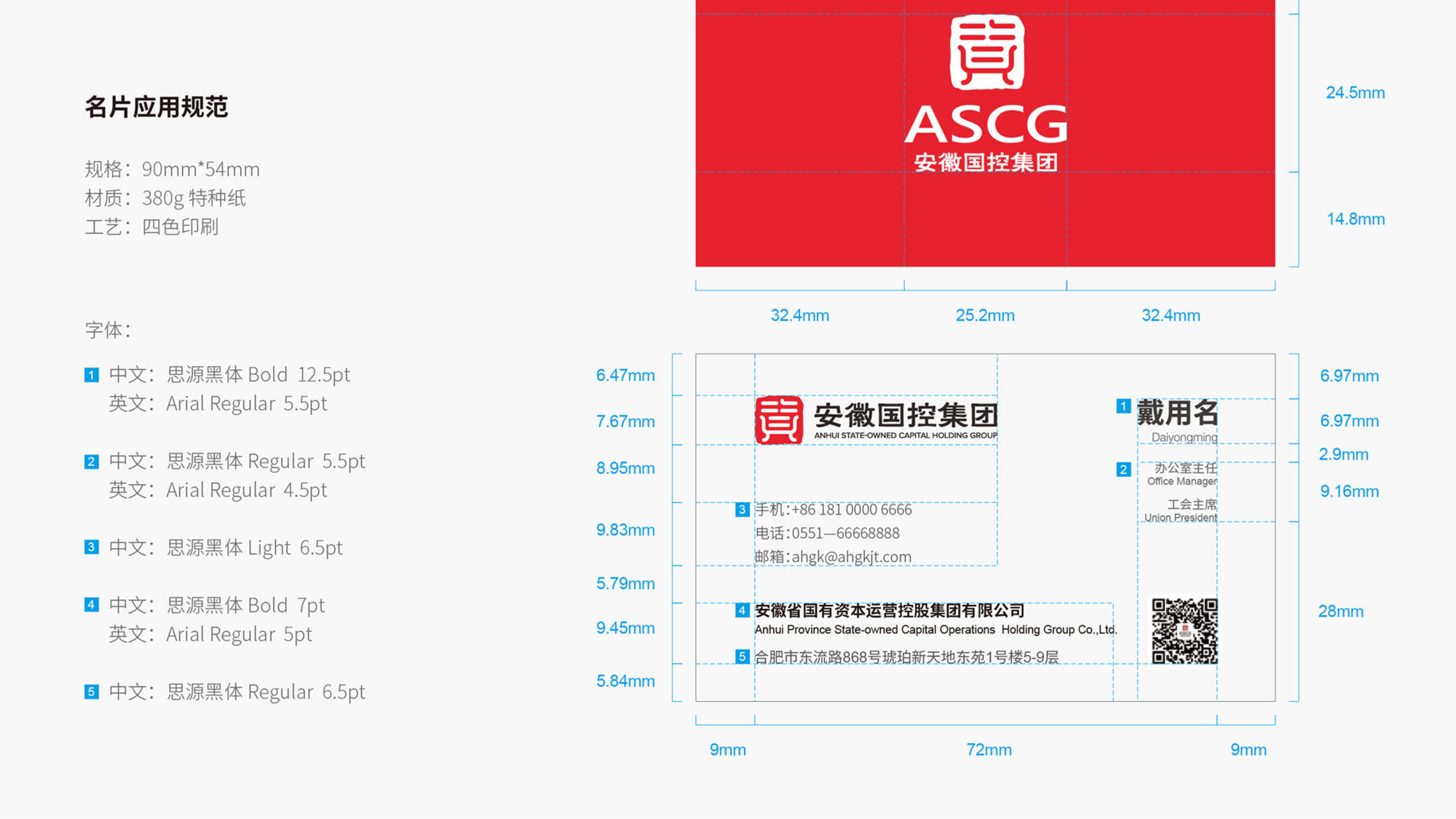
Task: Click blue number 3 marker in font list
Action: (91, 547)
